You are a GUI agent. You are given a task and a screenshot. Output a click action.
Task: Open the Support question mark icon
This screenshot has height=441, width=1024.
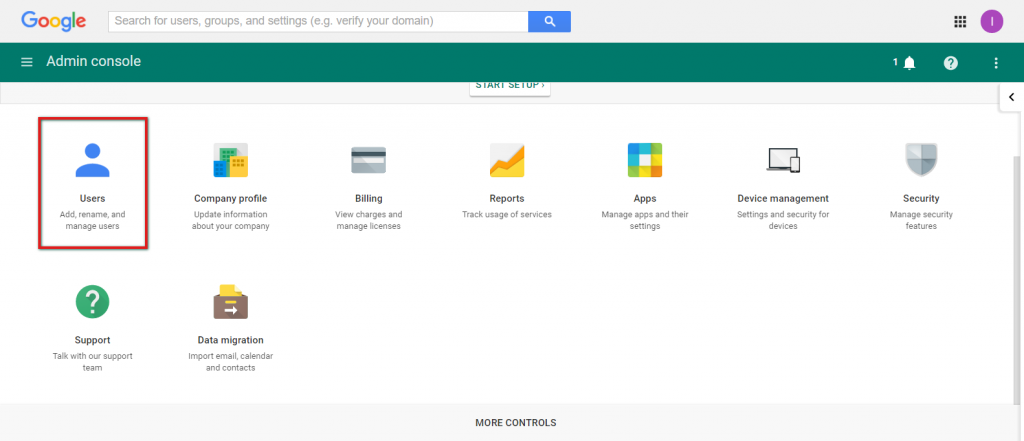(92, 302)
